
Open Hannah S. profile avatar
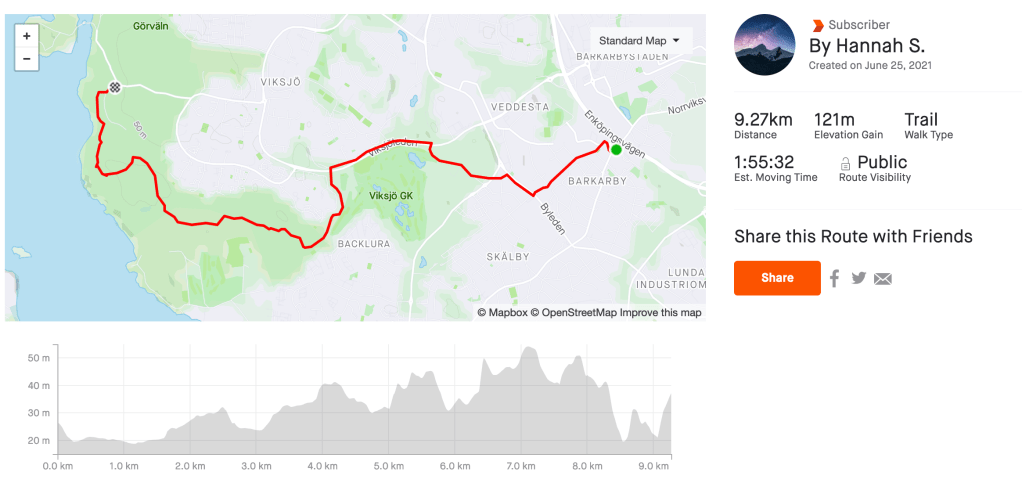[765, 45]
